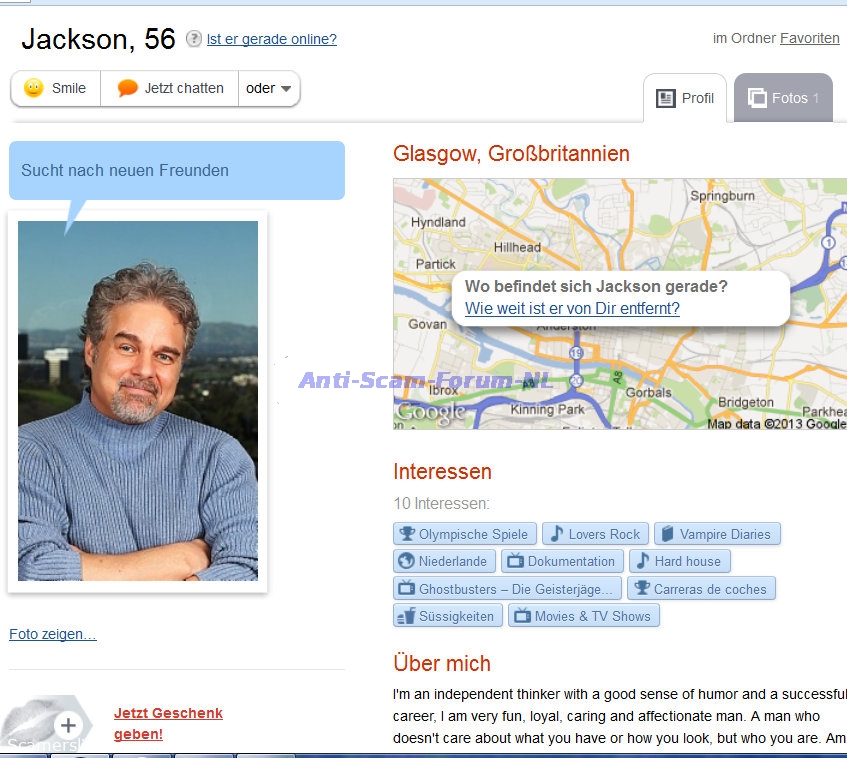Viewport: 847px width, 758px height.
Task: Open the profile photo of Jackson
Action: pos(138,400)
